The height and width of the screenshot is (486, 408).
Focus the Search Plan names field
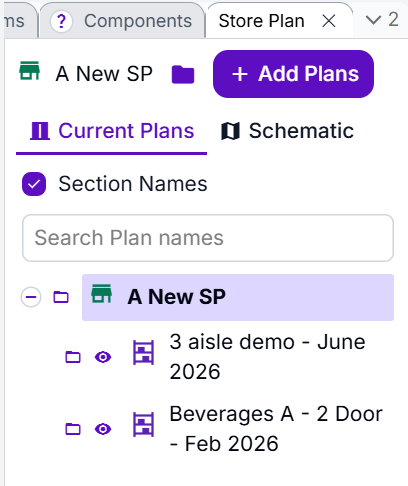point(208,238)
